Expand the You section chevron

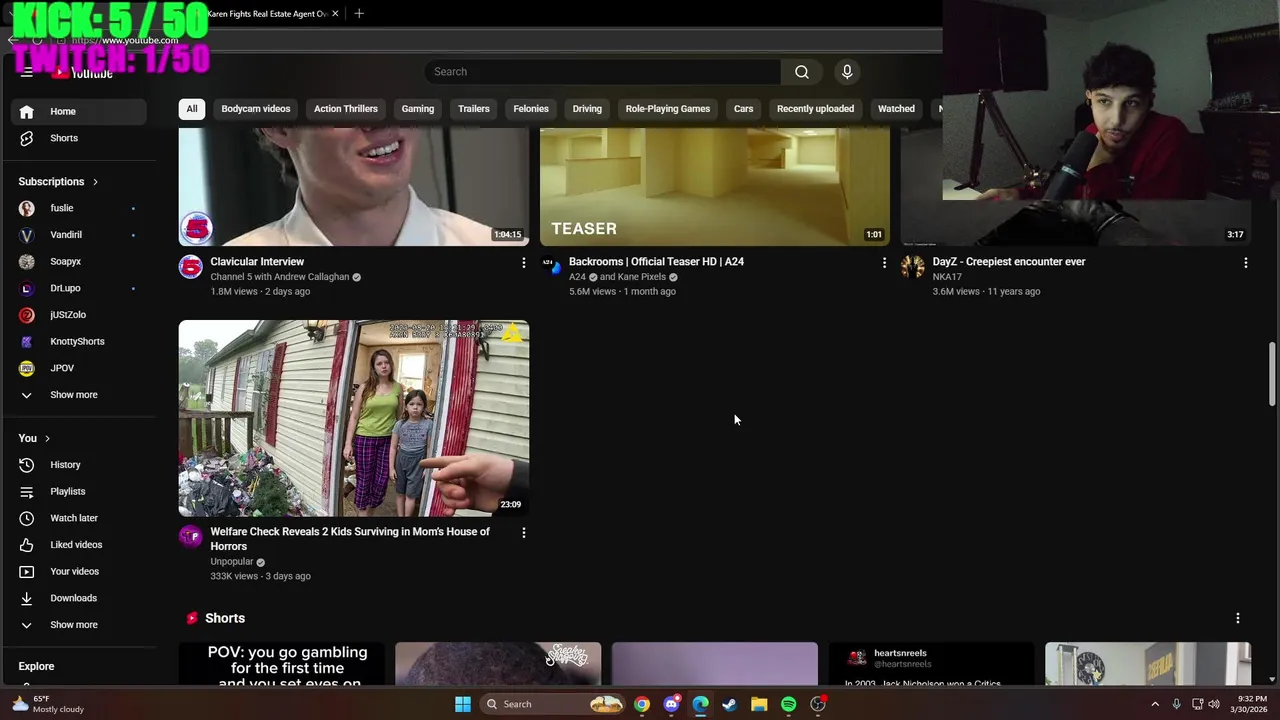click(47, 439)
